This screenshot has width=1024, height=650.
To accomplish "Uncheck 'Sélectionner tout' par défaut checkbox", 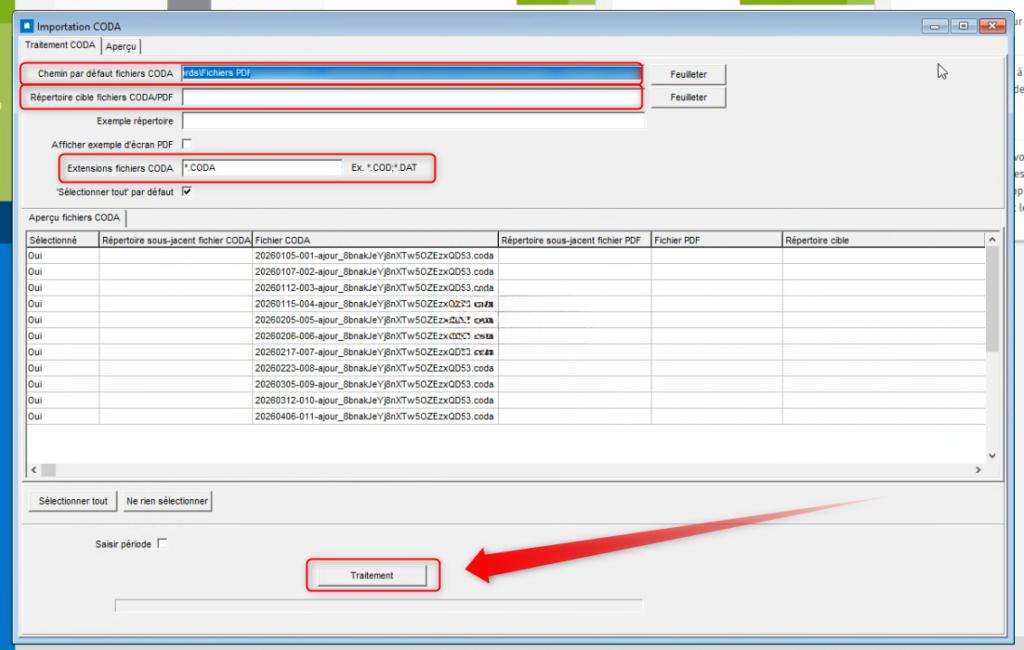I will pyautogui.click(x=187, y=191).
